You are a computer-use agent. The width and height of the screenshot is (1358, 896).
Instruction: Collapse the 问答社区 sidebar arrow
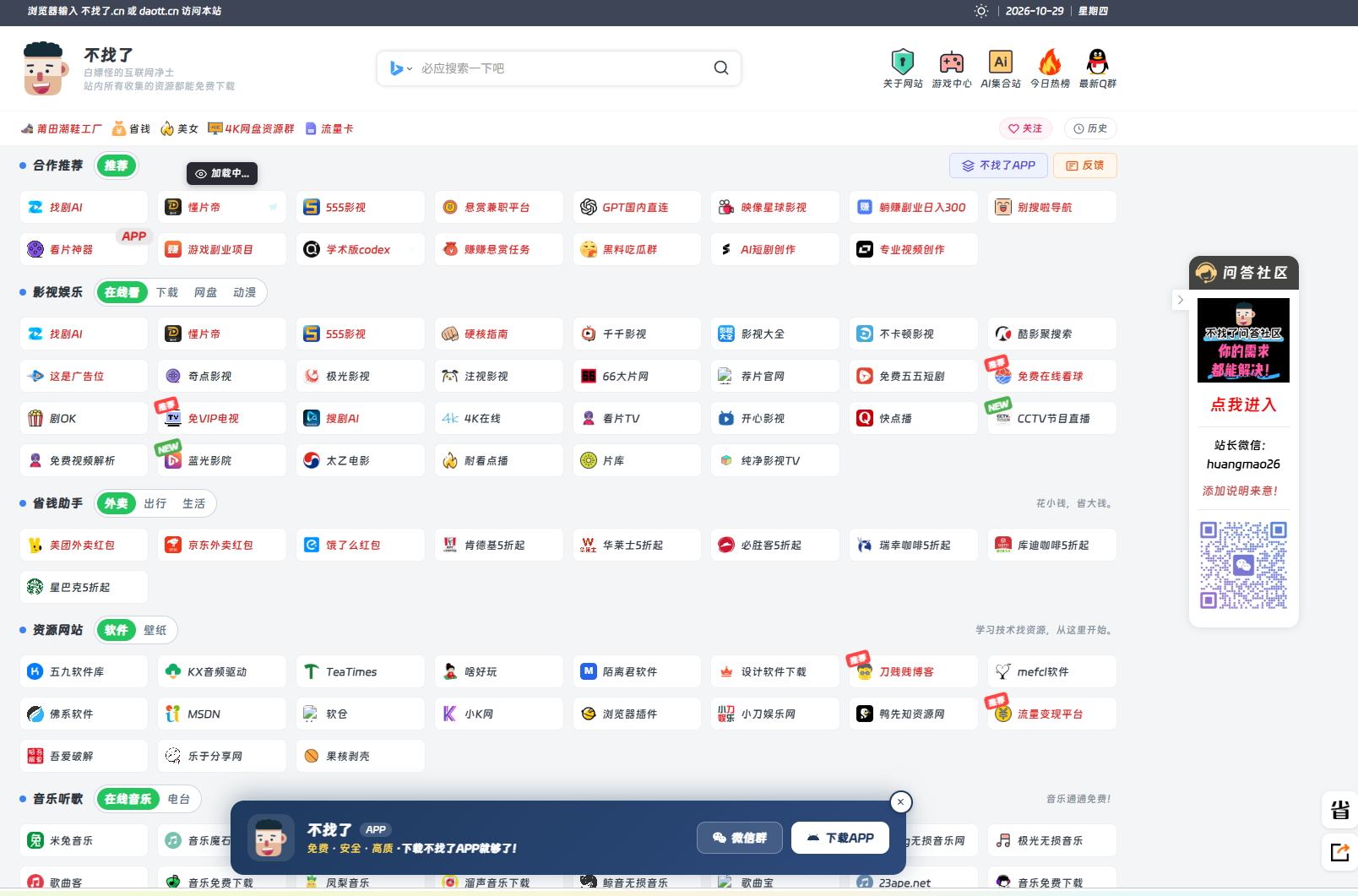point(1181,300)
